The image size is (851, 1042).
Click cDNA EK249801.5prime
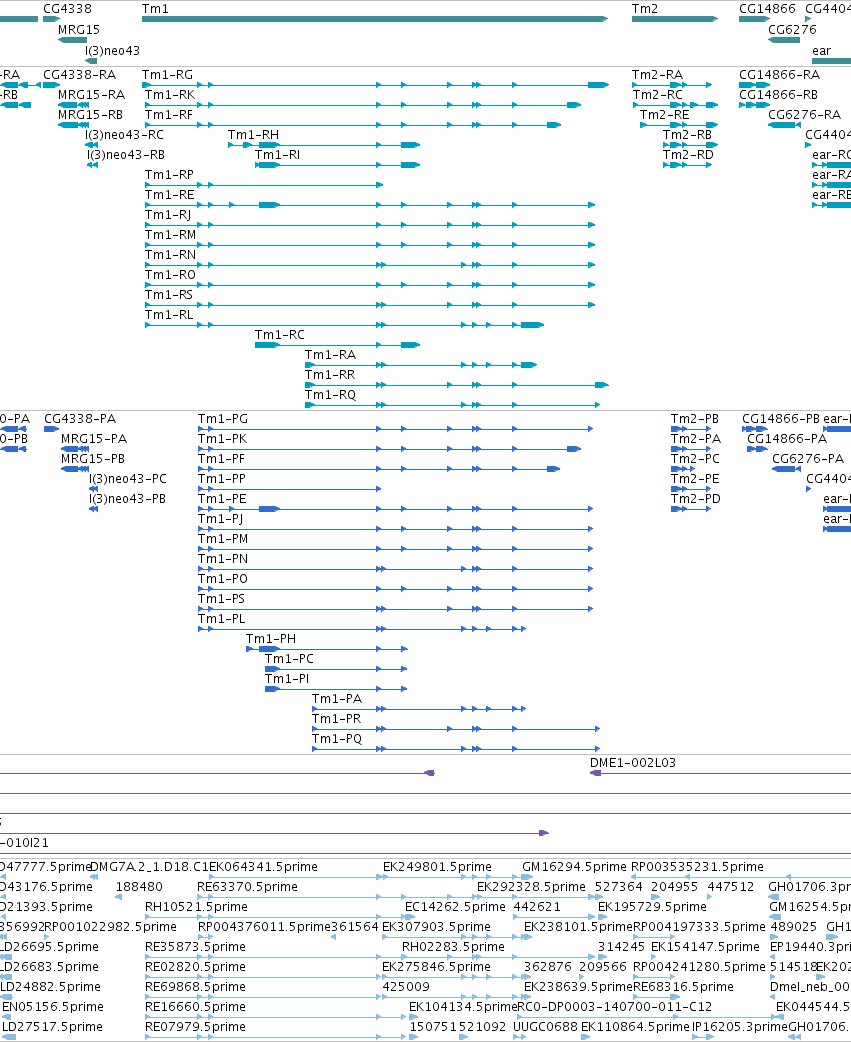pos(437,867)
